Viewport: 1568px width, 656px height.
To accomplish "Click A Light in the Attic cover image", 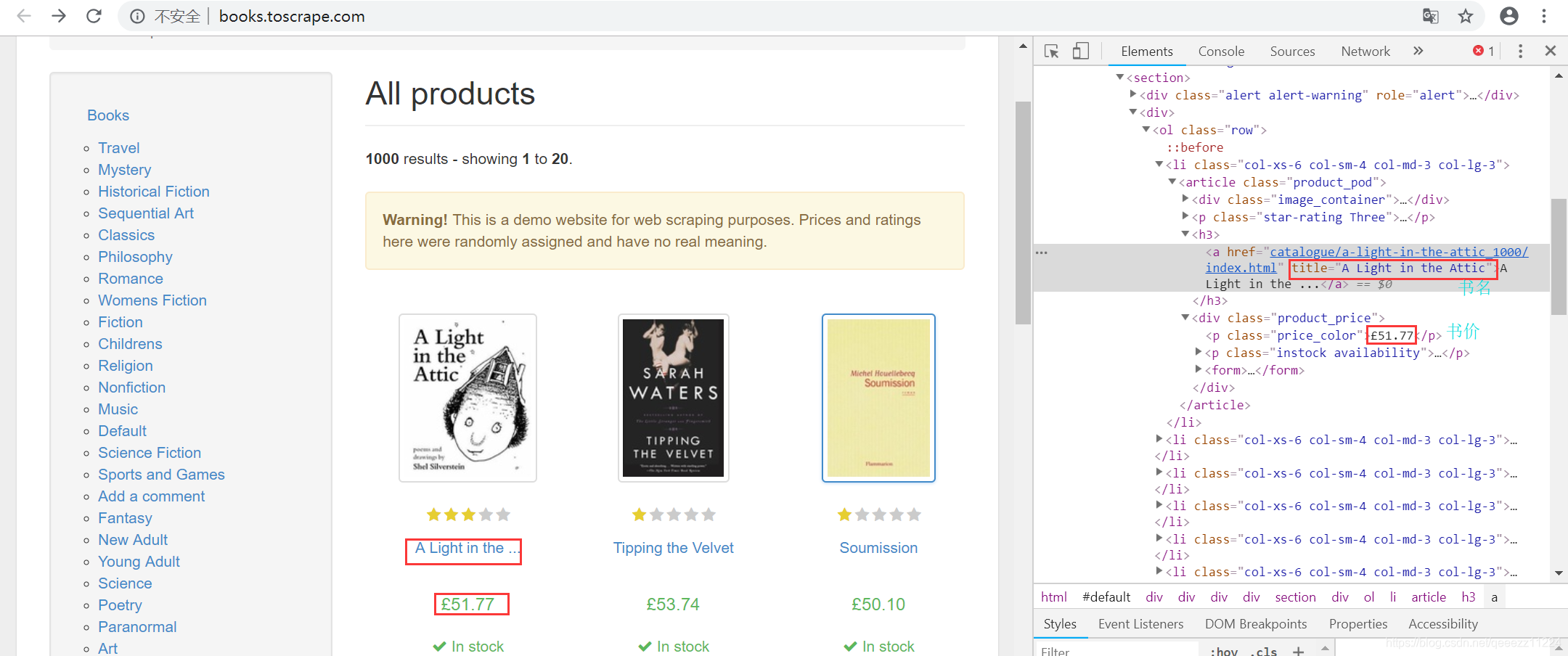I will click(x=467, y=398).
